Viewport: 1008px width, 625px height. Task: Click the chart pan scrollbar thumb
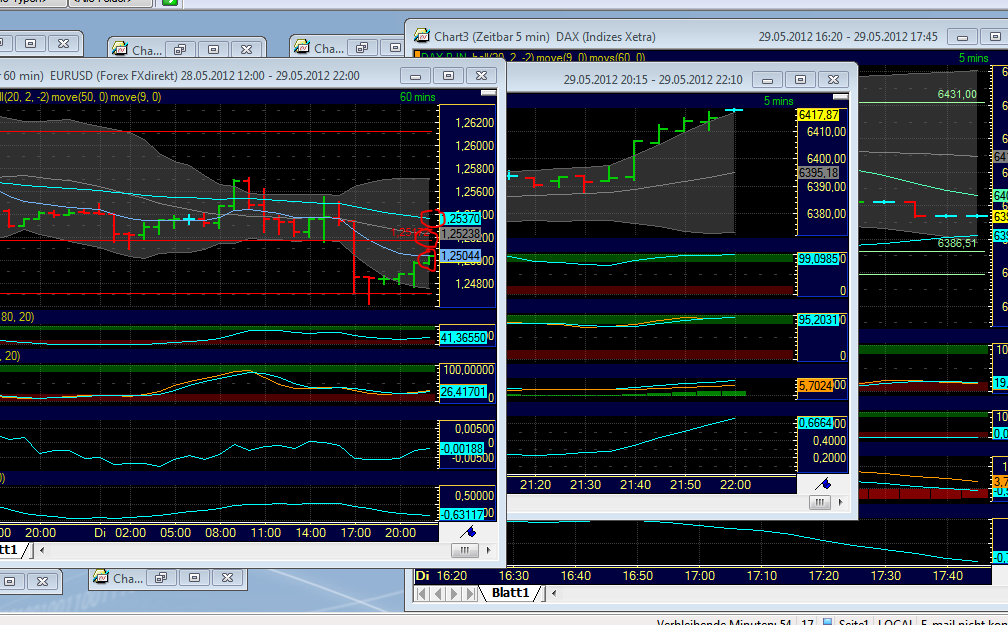tap(465, 549)
